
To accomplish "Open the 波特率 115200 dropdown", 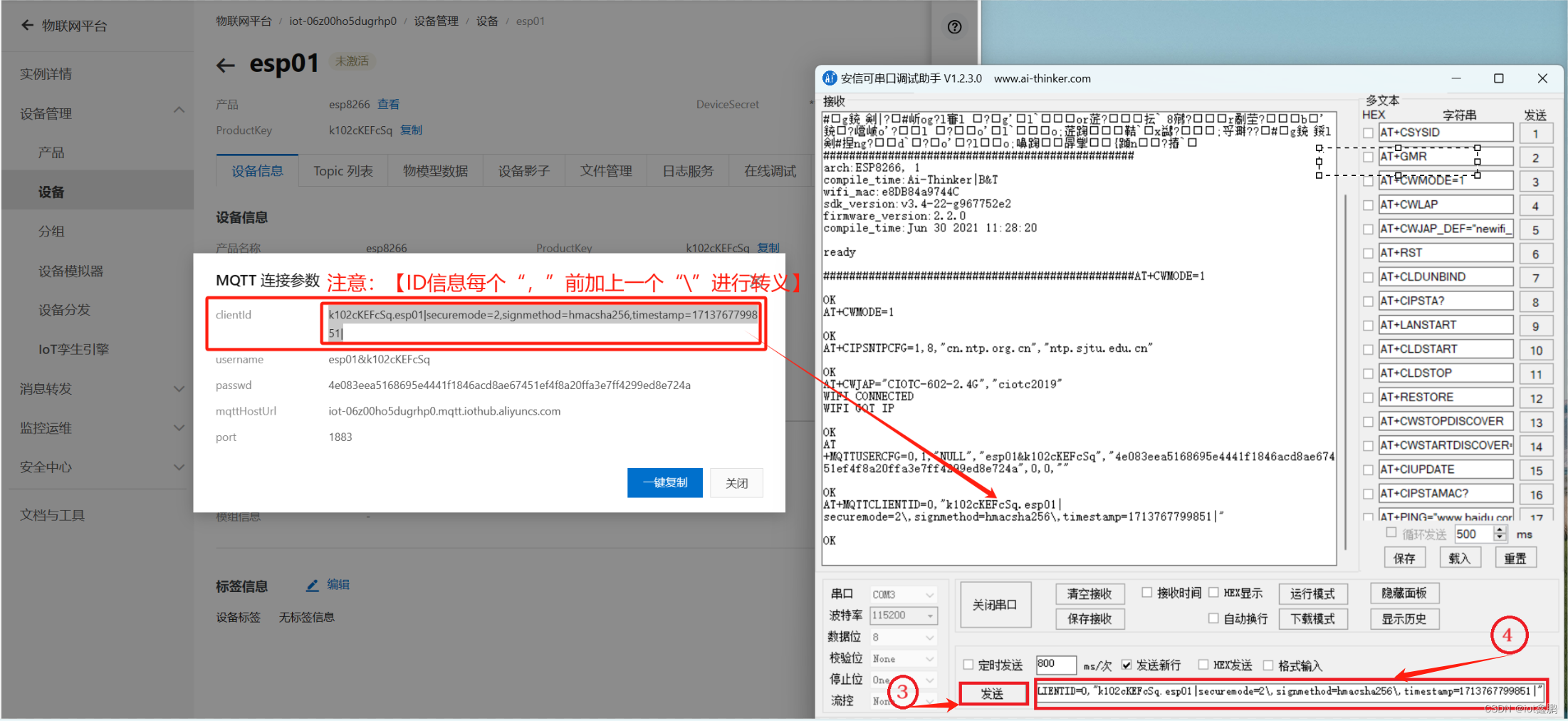I will point(903,616).
